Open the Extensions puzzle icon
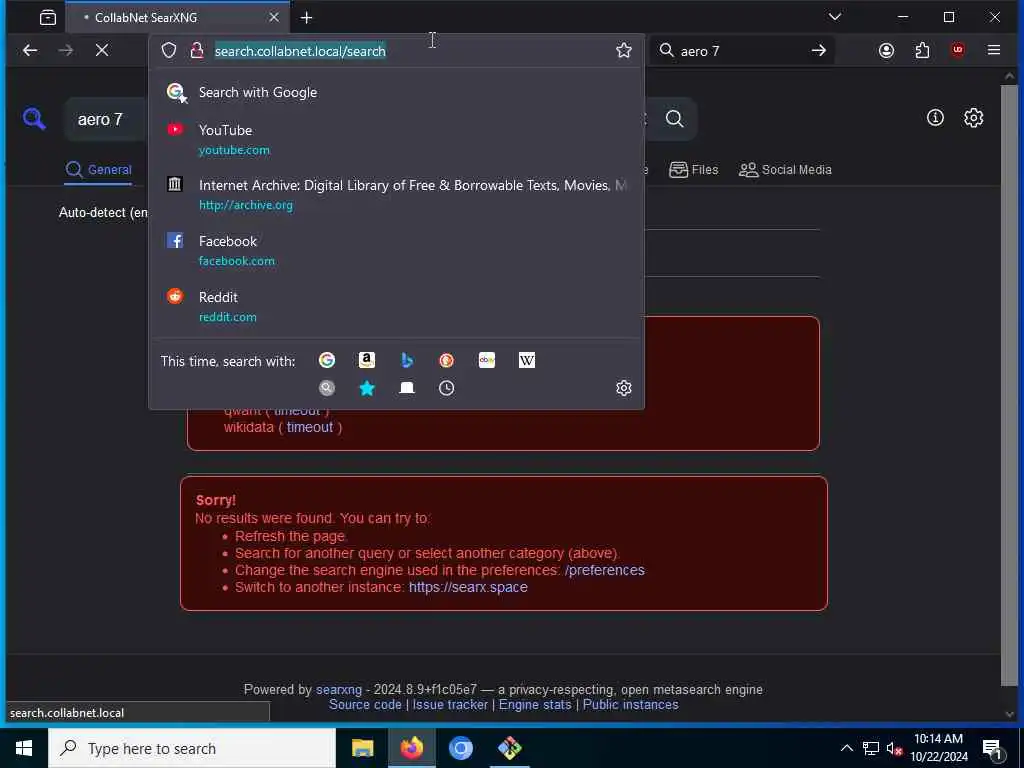Screen dimensions: 1024x768 (922, 50)
